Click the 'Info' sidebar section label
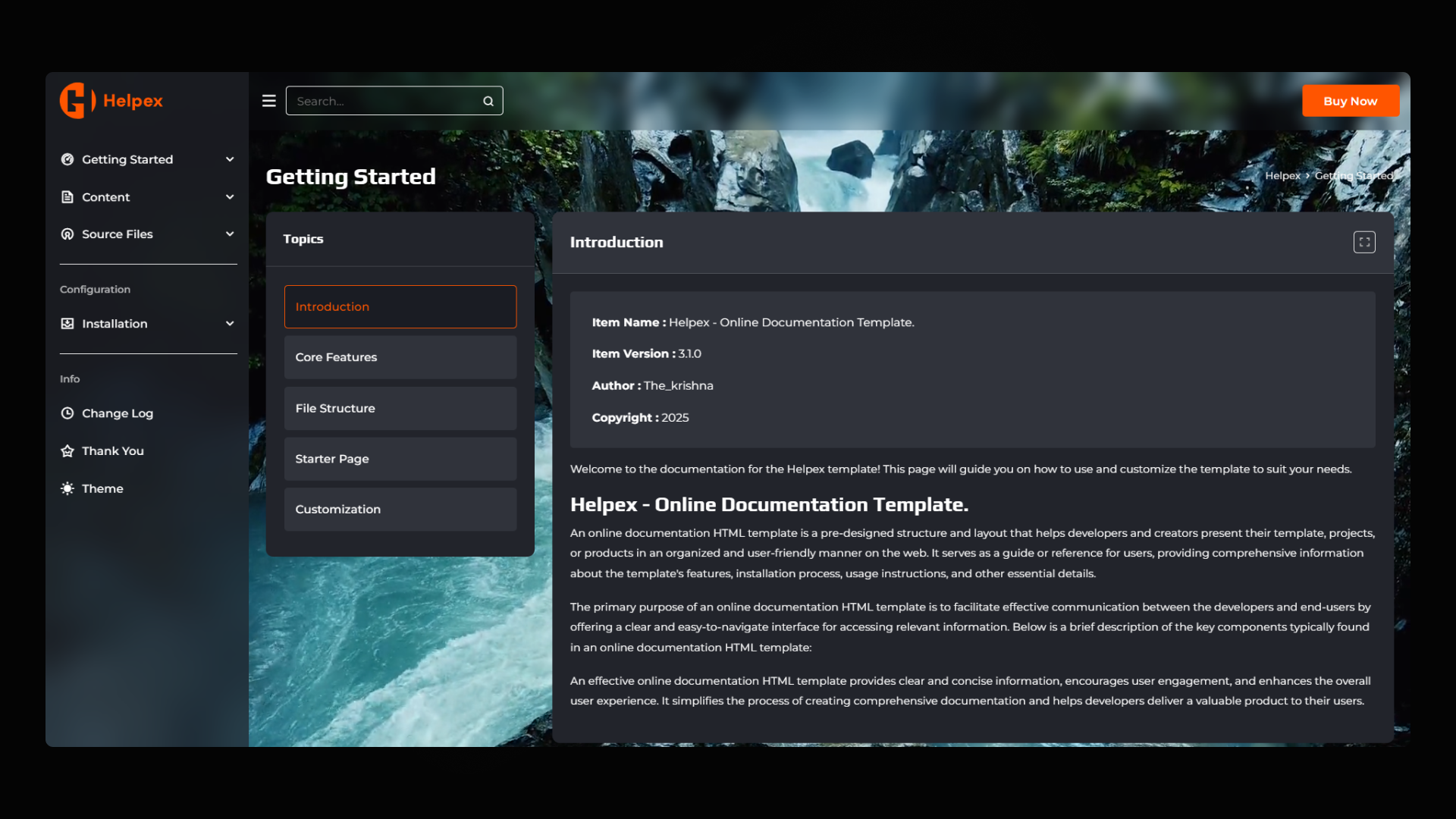1456x819 pixels. point(70,379)
